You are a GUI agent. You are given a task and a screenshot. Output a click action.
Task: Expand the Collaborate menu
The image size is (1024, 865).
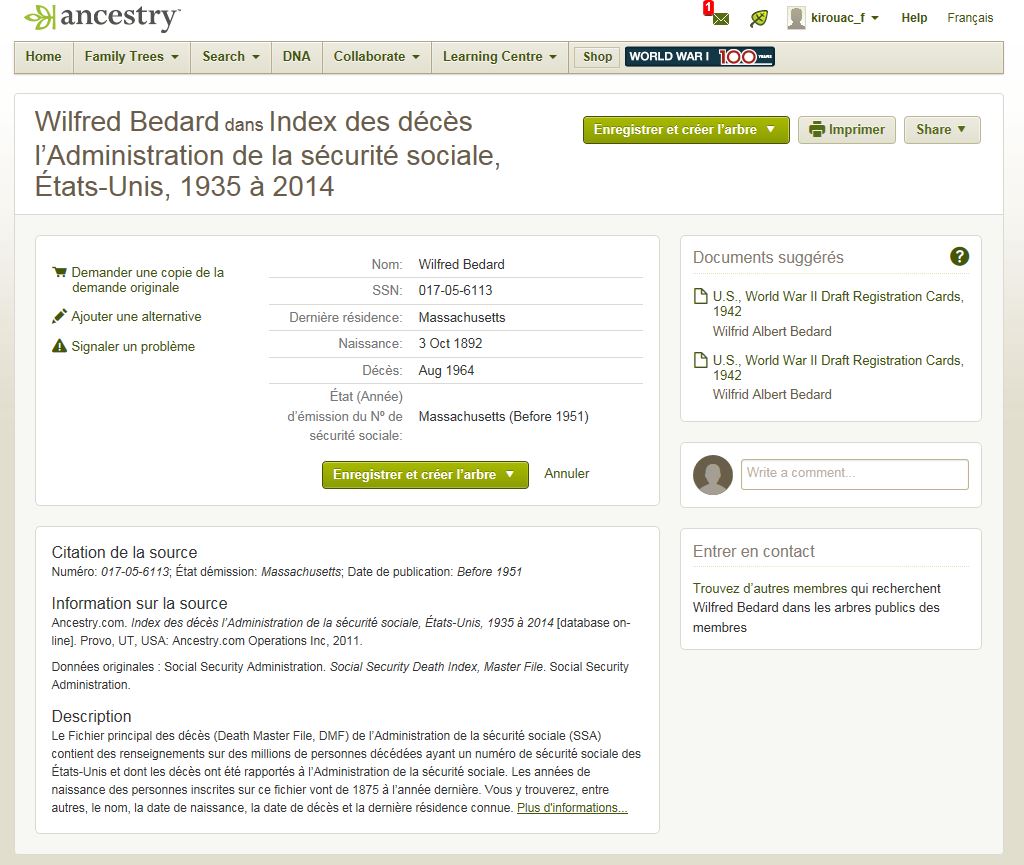click(376, 57)
